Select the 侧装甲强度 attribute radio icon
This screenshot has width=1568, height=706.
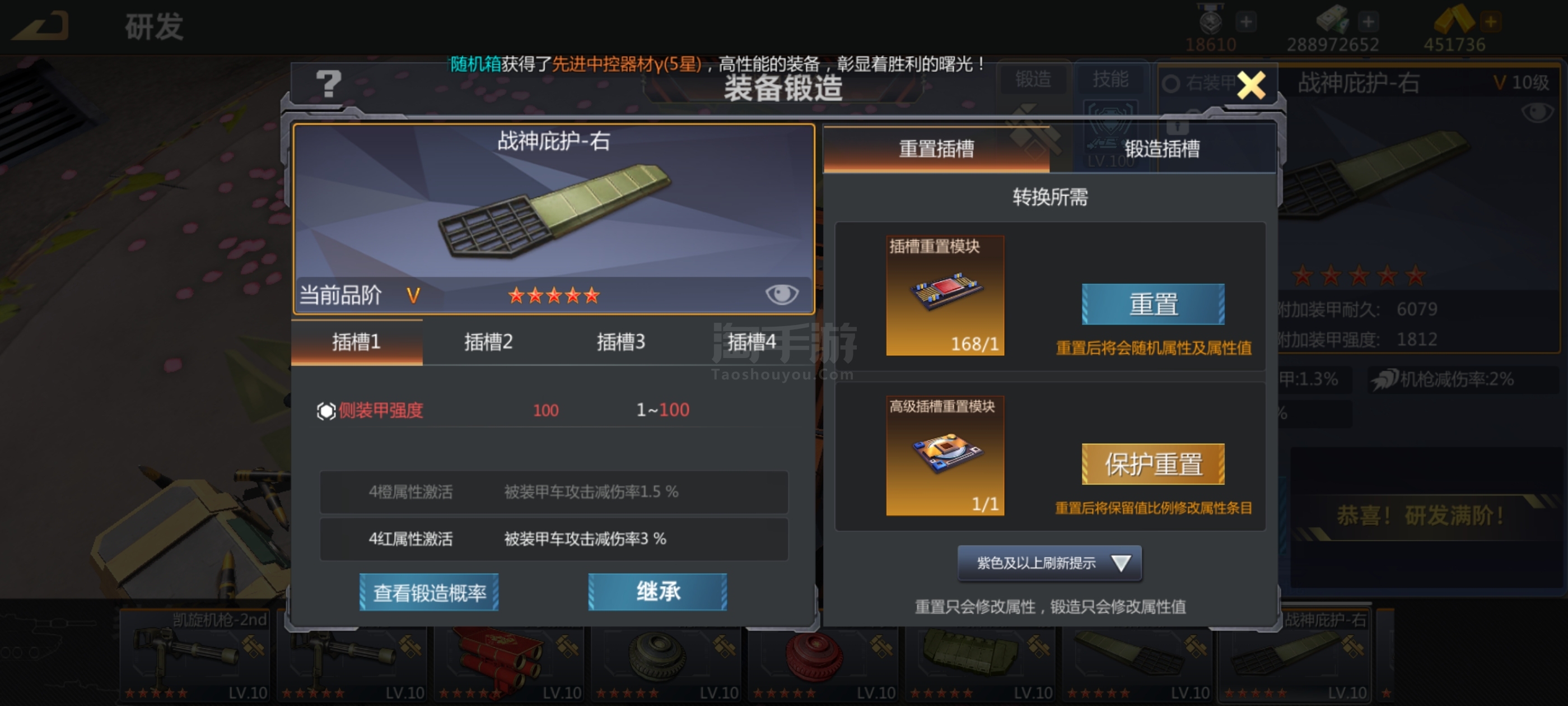[326, 411]
